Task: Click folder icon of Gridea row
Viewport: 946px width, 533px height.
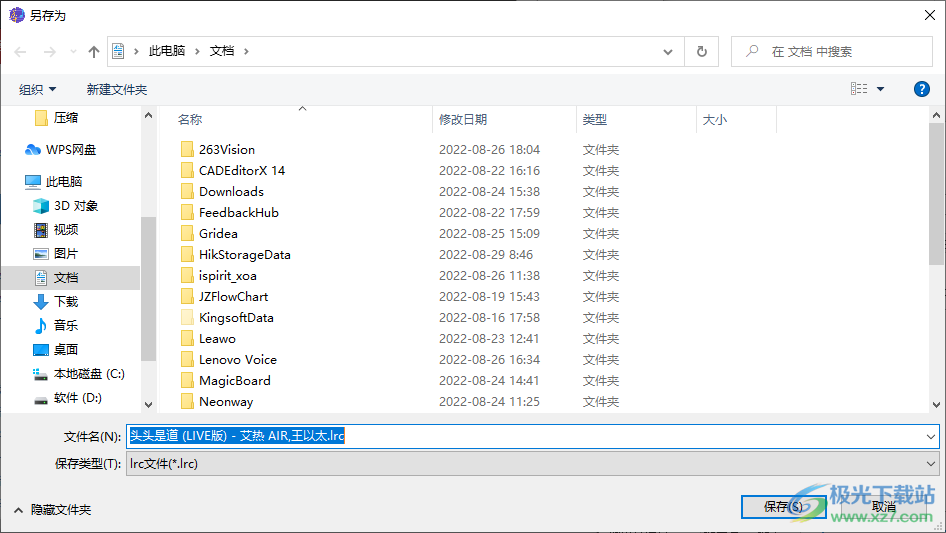Action: 187,234
